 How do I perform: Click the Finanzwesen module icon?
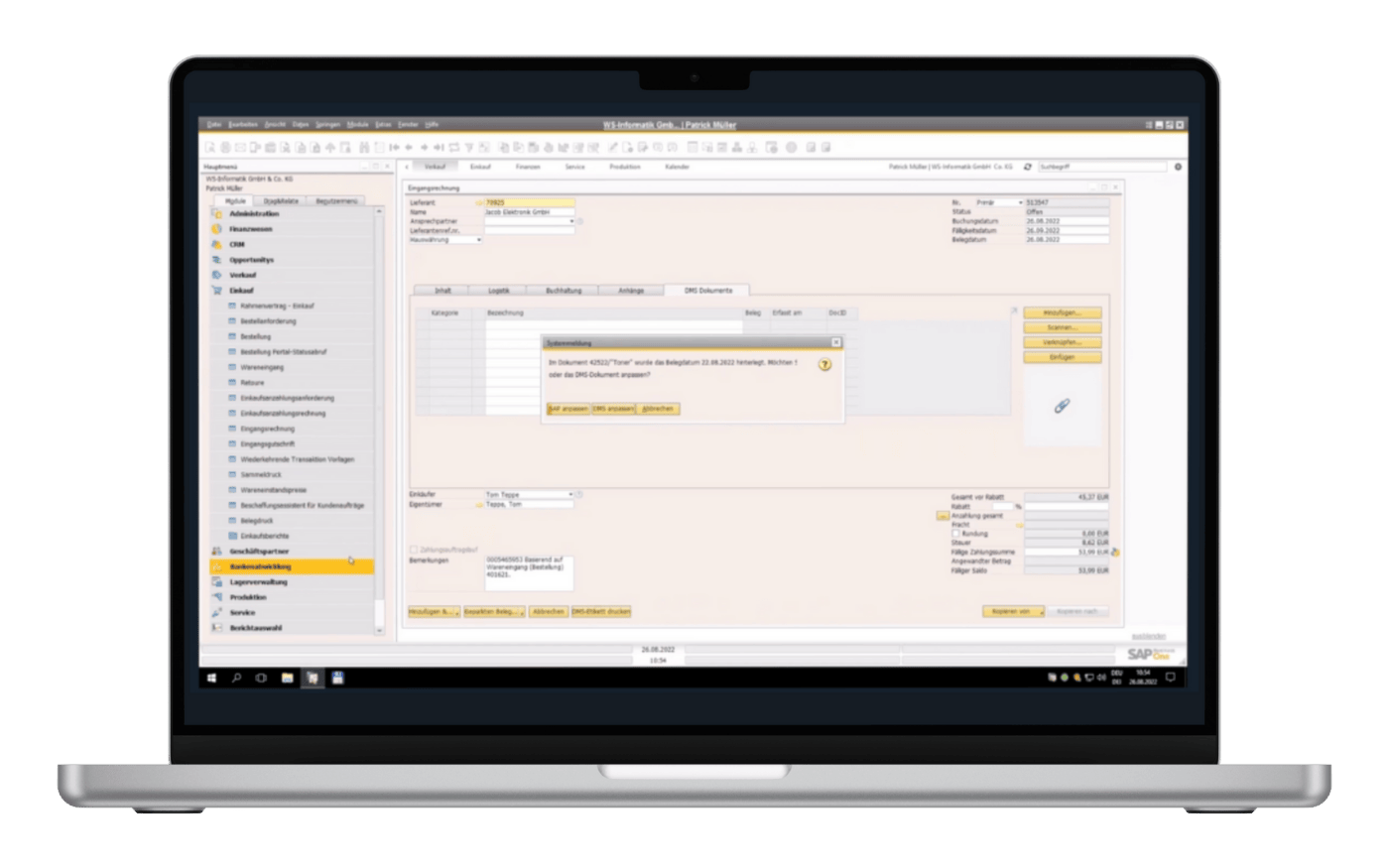(216, 229)
